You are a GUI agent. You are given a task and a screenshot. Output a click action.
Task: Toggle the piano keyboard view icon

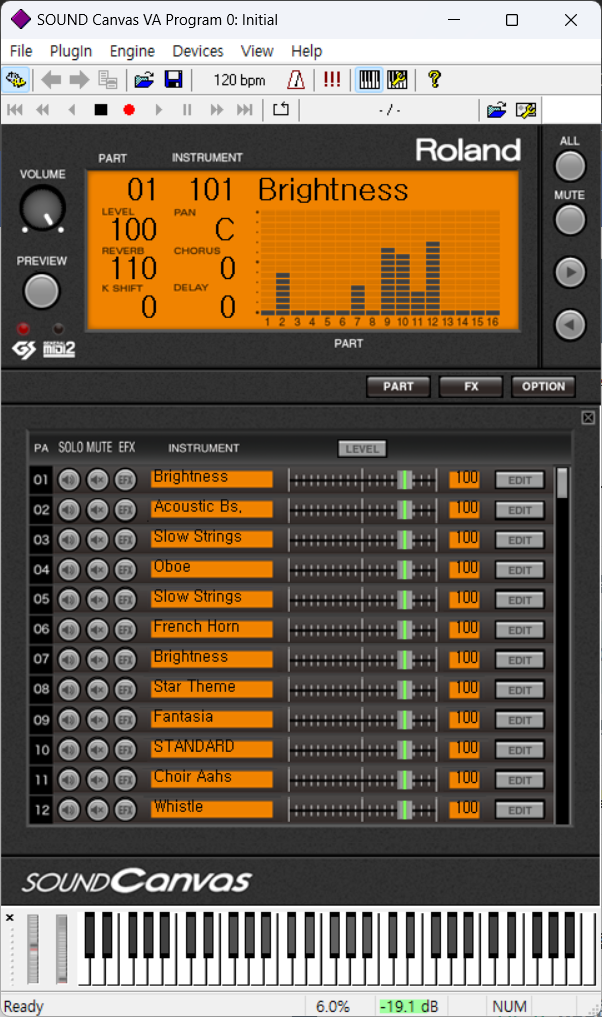pyautogui.click(x=369, y=80)
